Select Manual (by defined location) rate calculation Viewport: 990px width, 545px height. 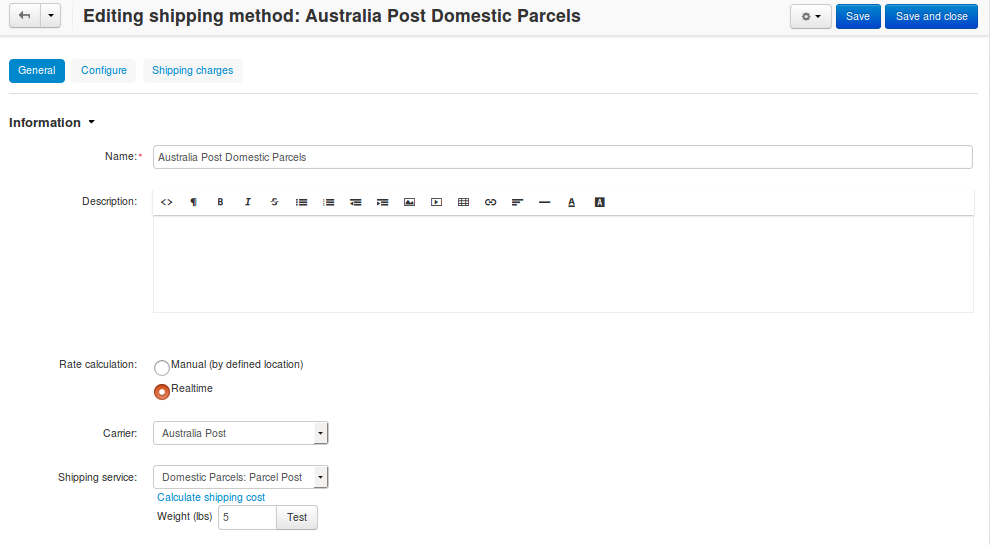point(162,368)
